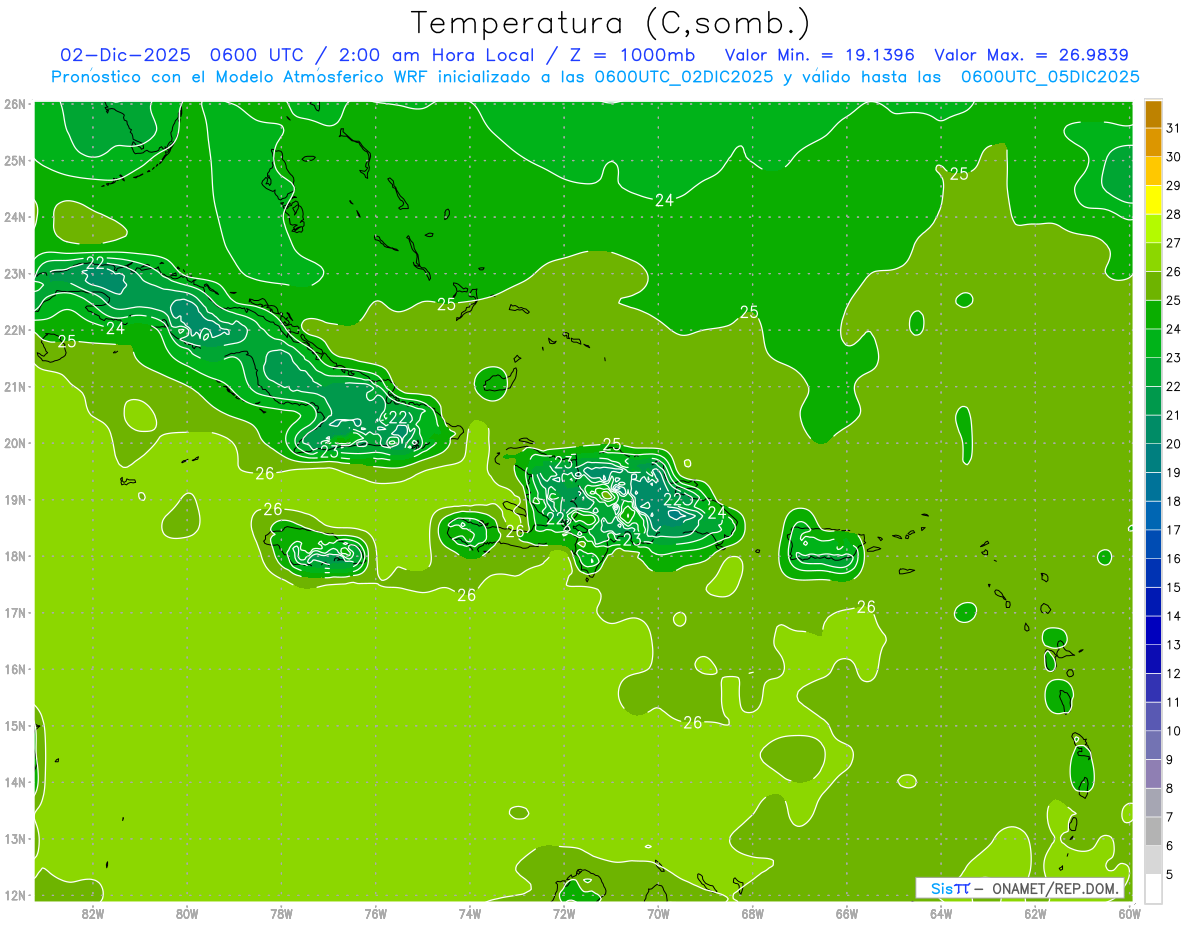
Task: Click "2:00 am Hora Local" text
Action: tap(439, 55)
